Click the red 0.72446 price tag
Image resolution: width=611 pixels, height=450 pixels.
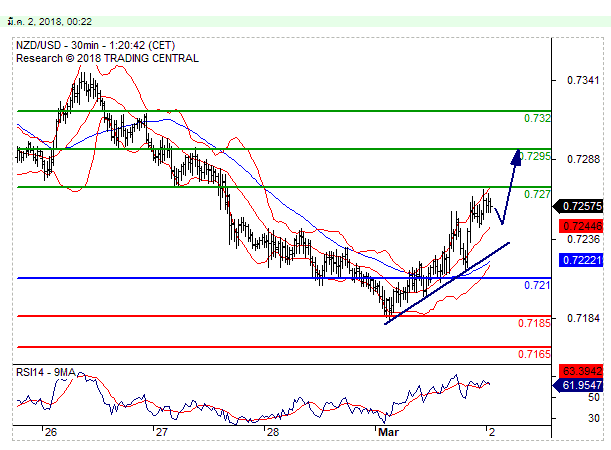coord(581,226)
